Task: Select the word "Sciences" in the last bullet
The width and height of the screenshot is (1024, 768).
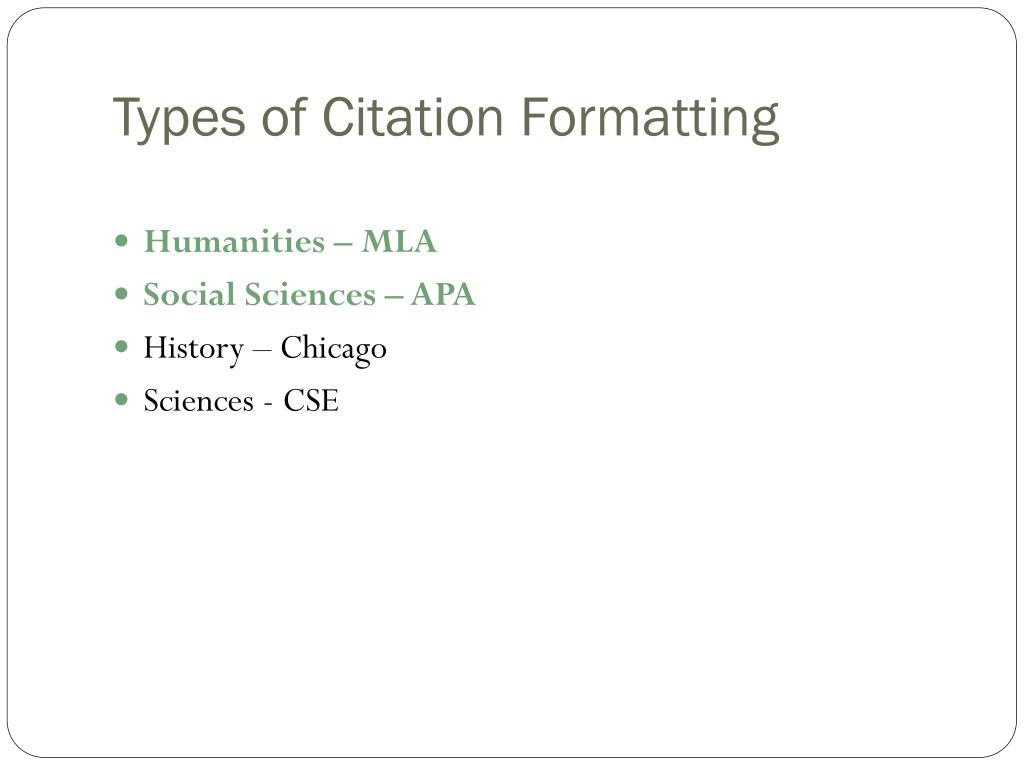Action: coord(199,400)
